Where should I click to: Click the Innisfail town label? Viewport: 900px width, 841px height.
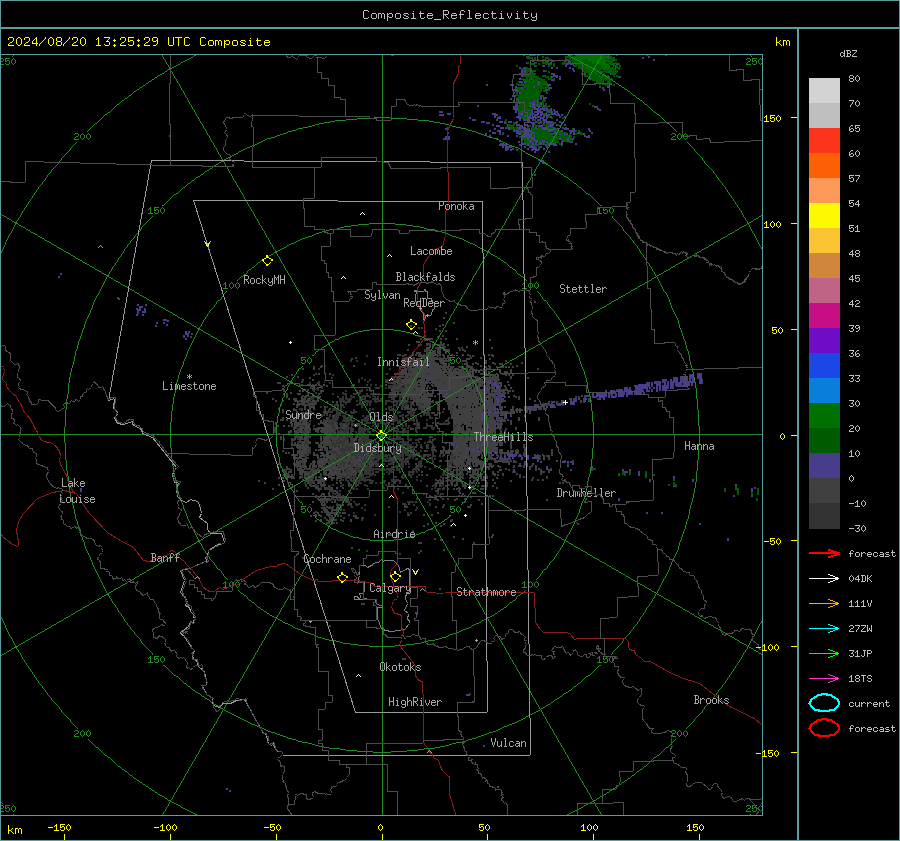tap(403, 362)
